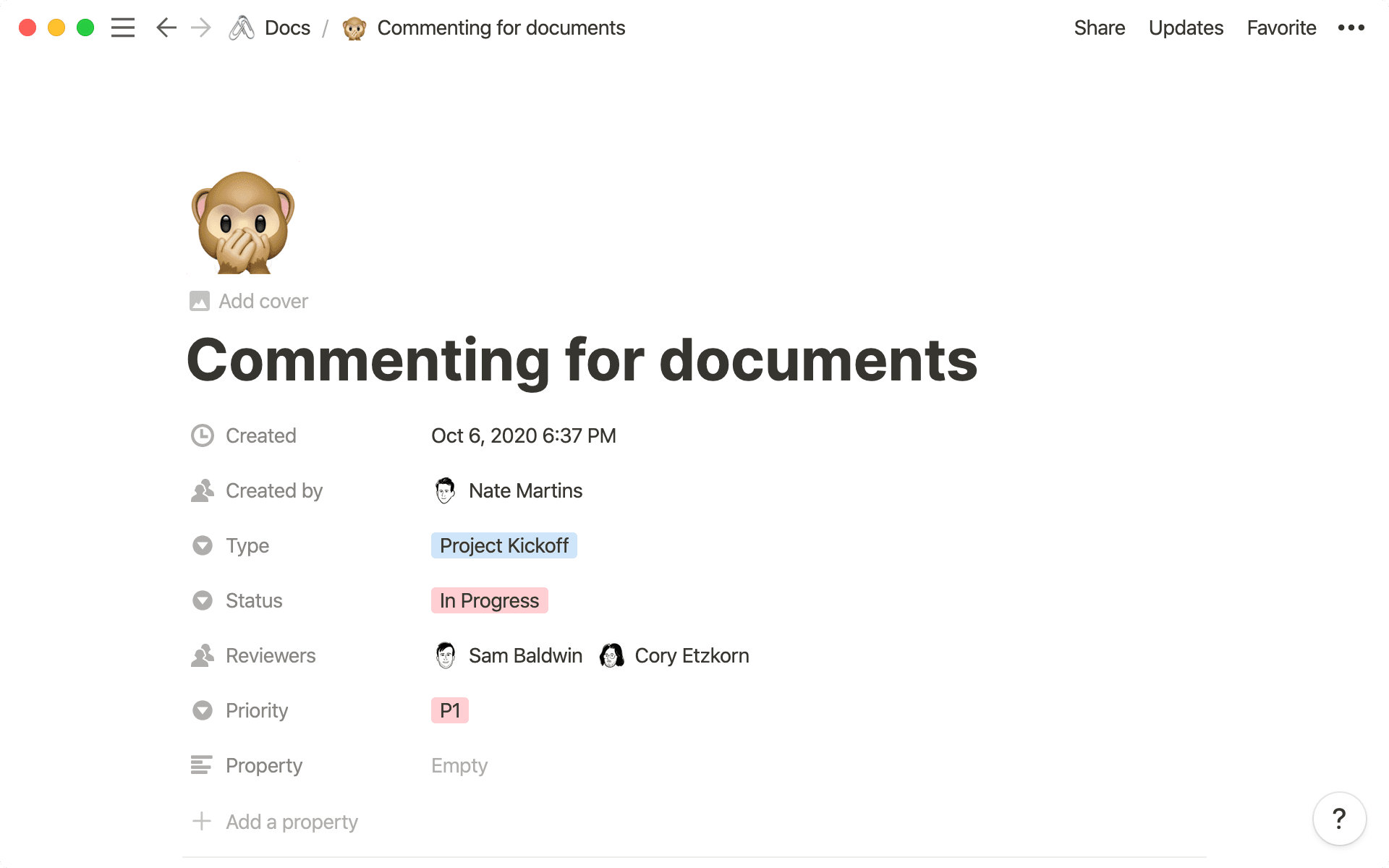
Task: Open the Docs breadcrumb link
Action: [x=288, y=27]
